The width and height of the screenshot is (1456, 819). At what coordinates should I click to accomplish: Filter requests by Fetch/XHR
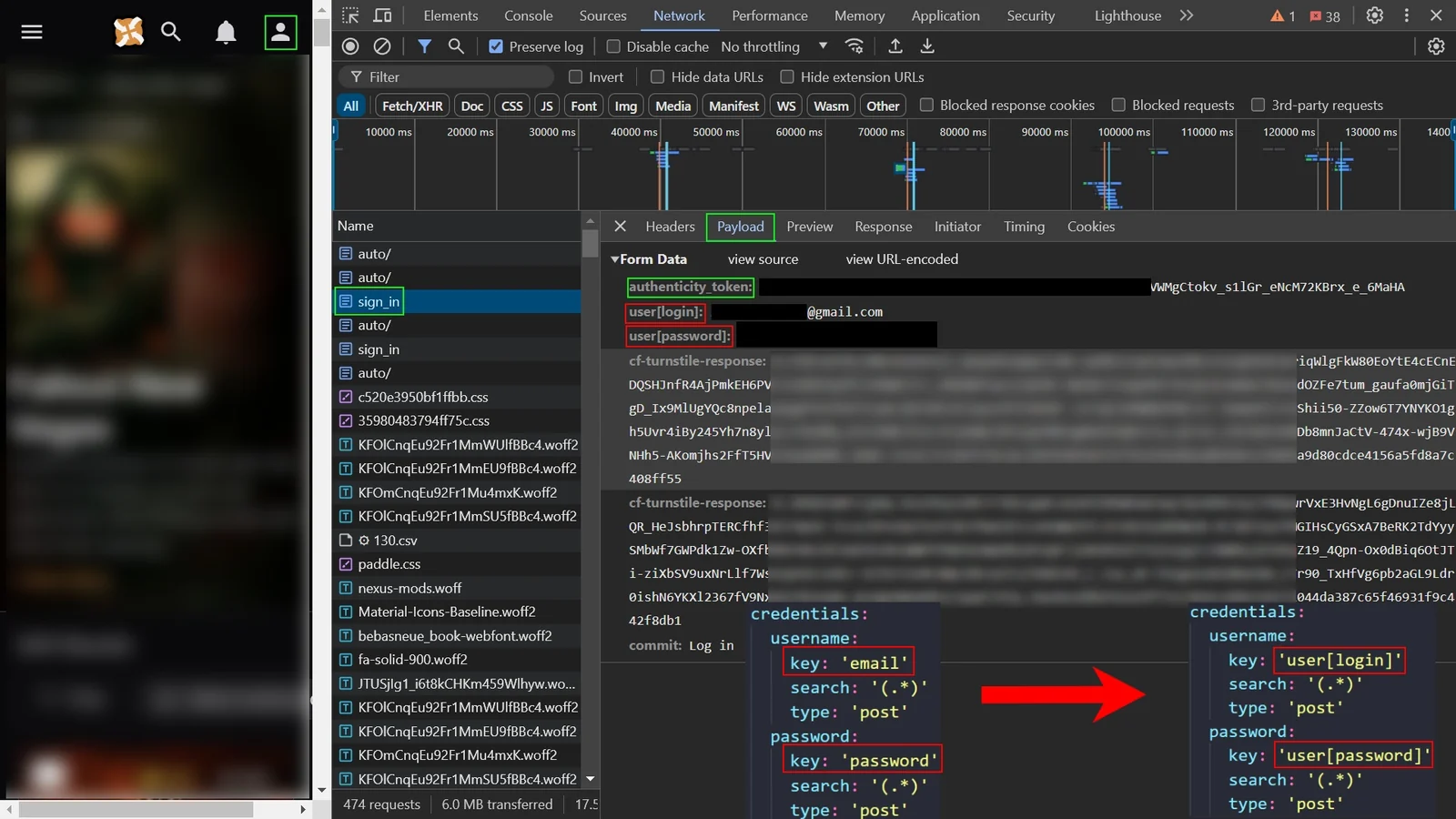tap(412, 106)
